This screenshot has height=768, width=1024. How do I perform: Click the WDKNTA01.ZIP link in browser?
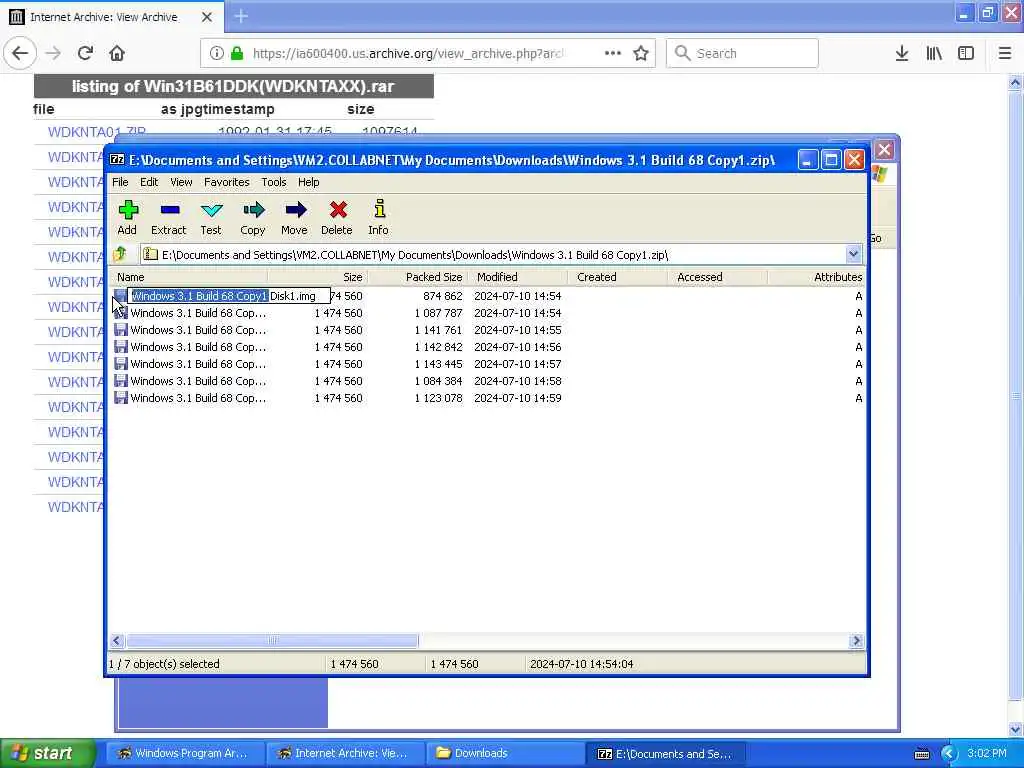[97, 132]
